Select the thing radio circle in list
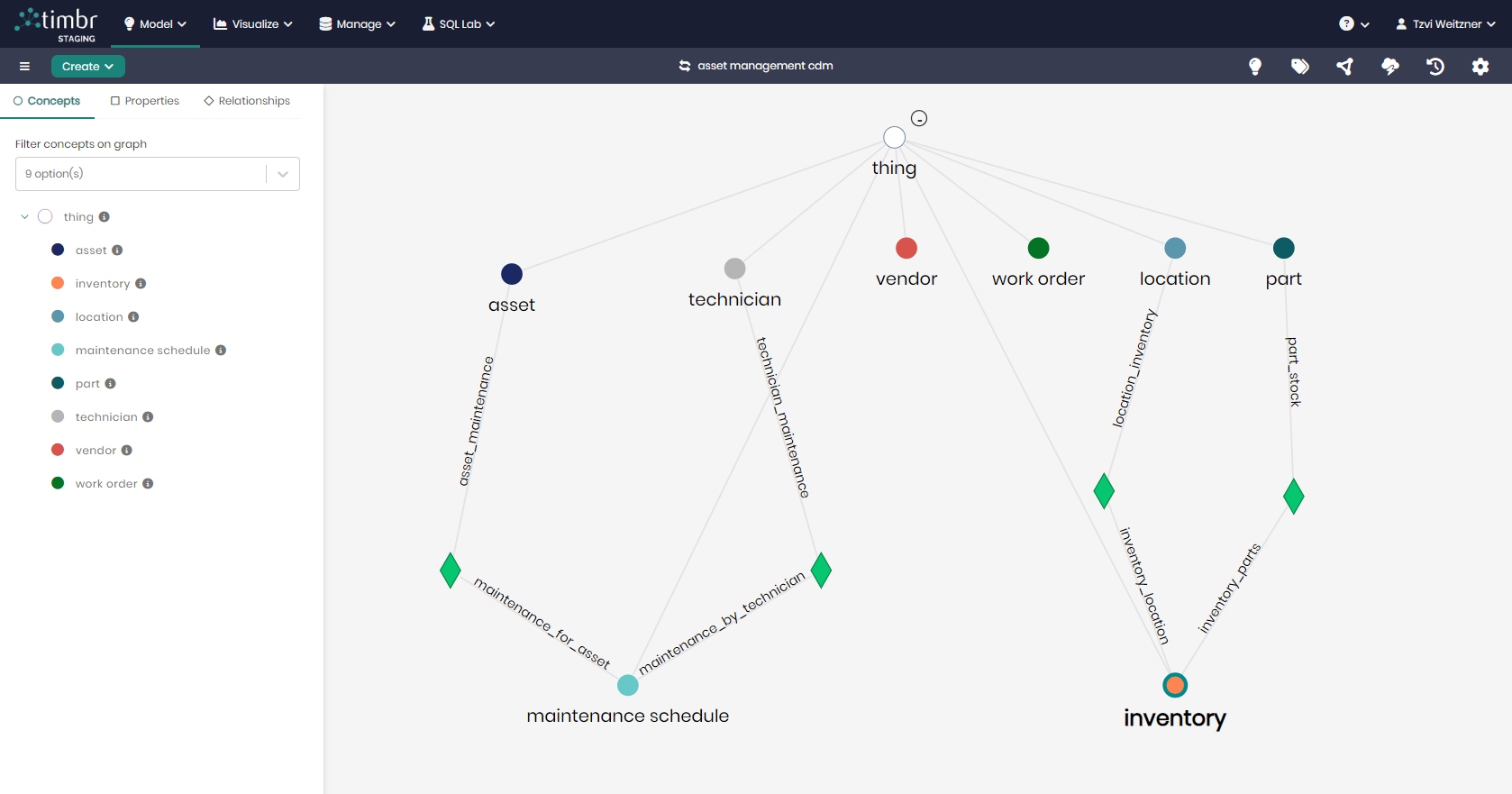This screenshot has width=1512, height=794. pos(45,217)
